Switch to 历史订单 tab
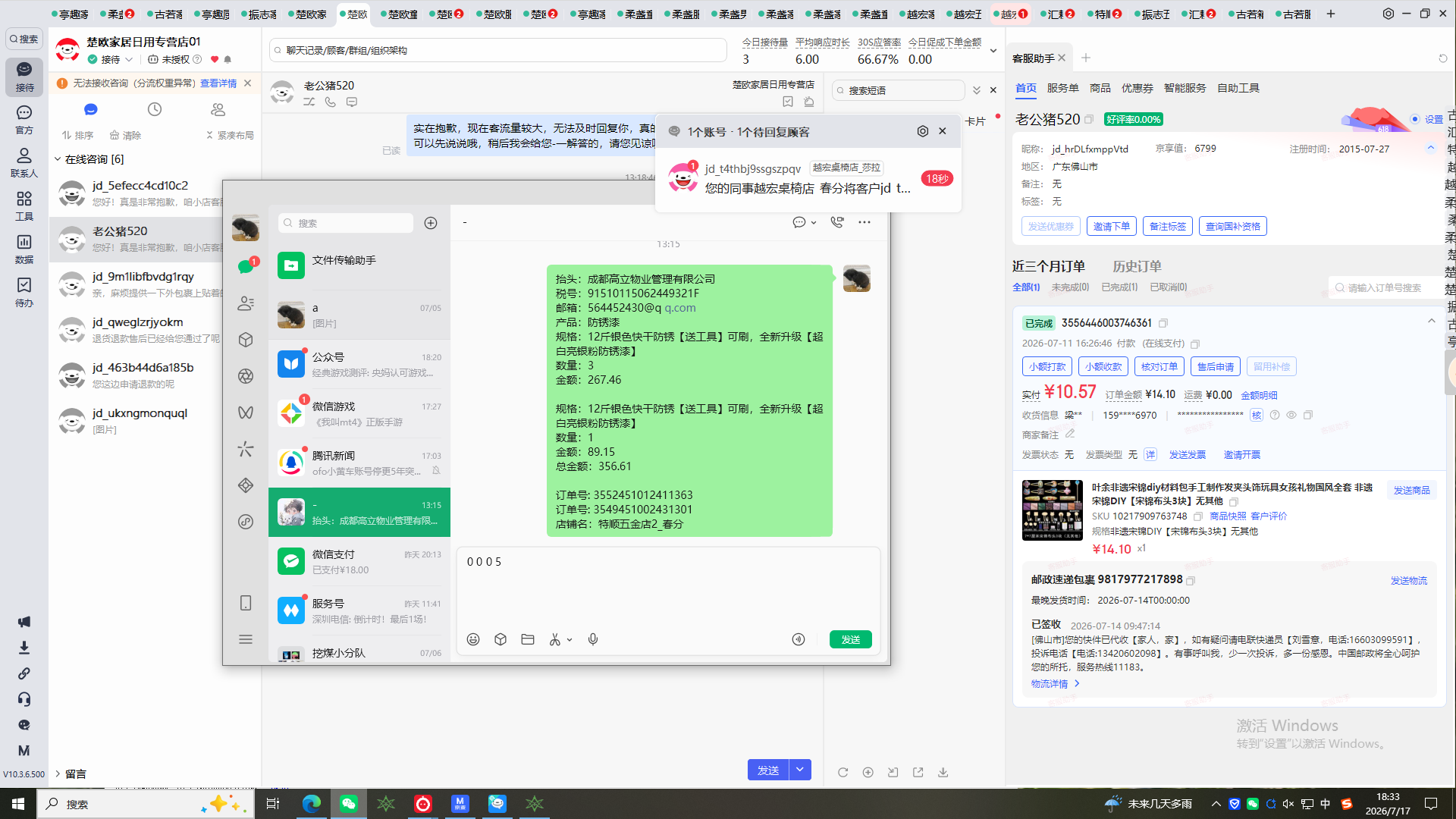1456x819 pixels. [x=1137, y=266]
